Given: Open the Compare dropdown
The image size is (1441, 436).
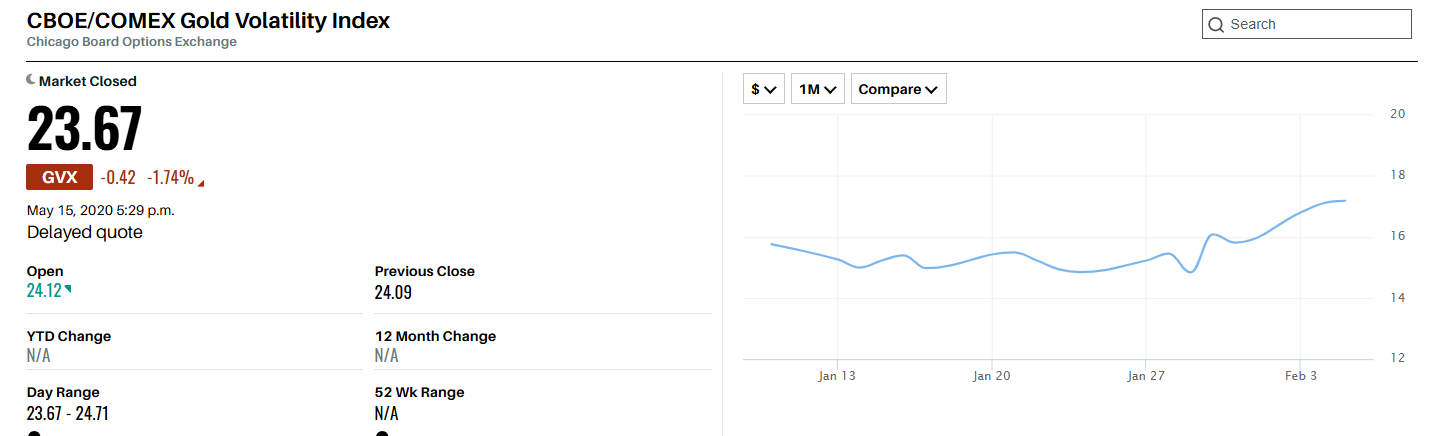Looking at the screenshot, I should 898,89.
